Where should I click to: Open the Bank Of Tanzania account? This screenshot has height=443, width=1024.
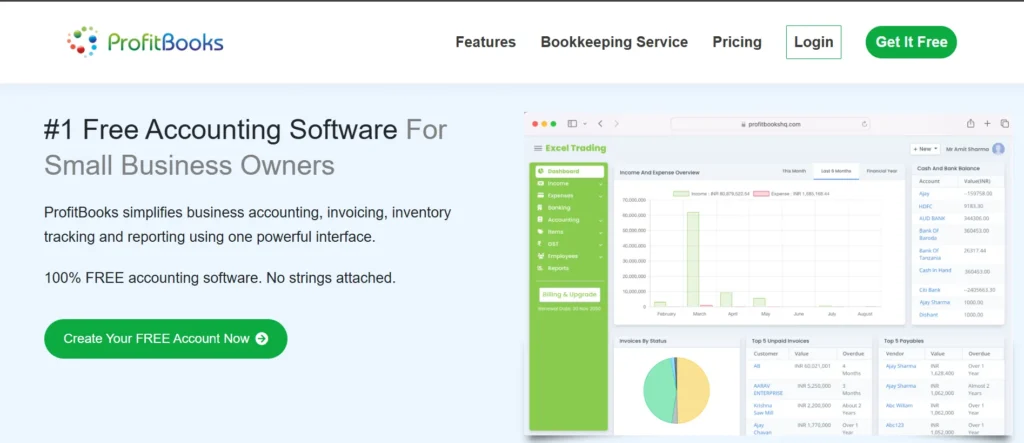pos(930,254)
